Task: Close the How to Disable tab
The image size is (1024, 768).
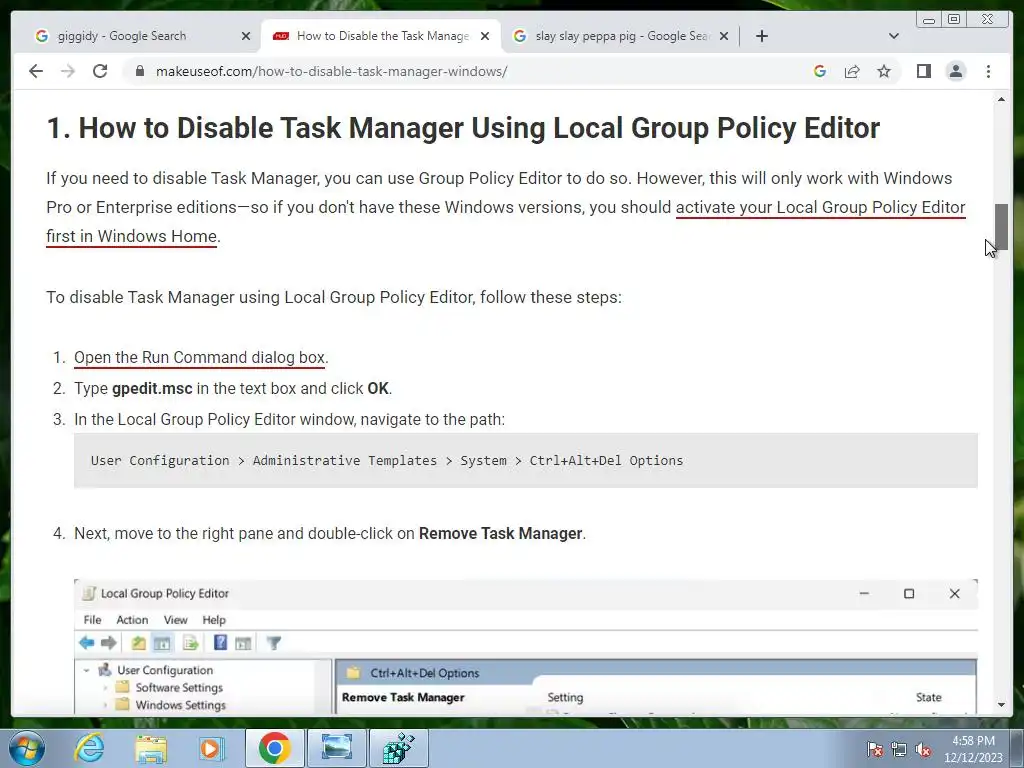Action: 485,36
